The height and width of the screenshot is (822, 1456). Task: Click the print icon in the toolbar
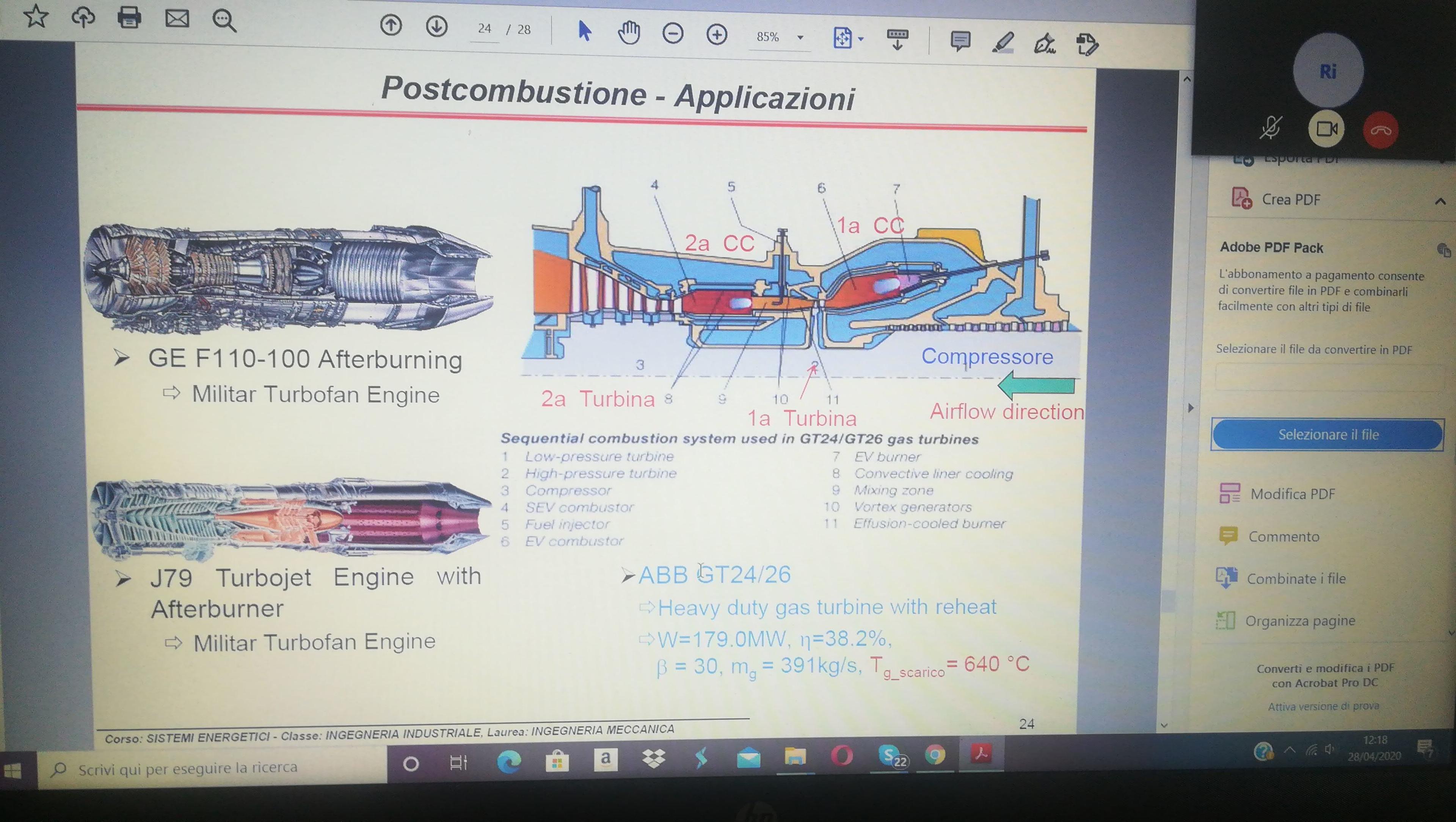click(x=129, y=17)
